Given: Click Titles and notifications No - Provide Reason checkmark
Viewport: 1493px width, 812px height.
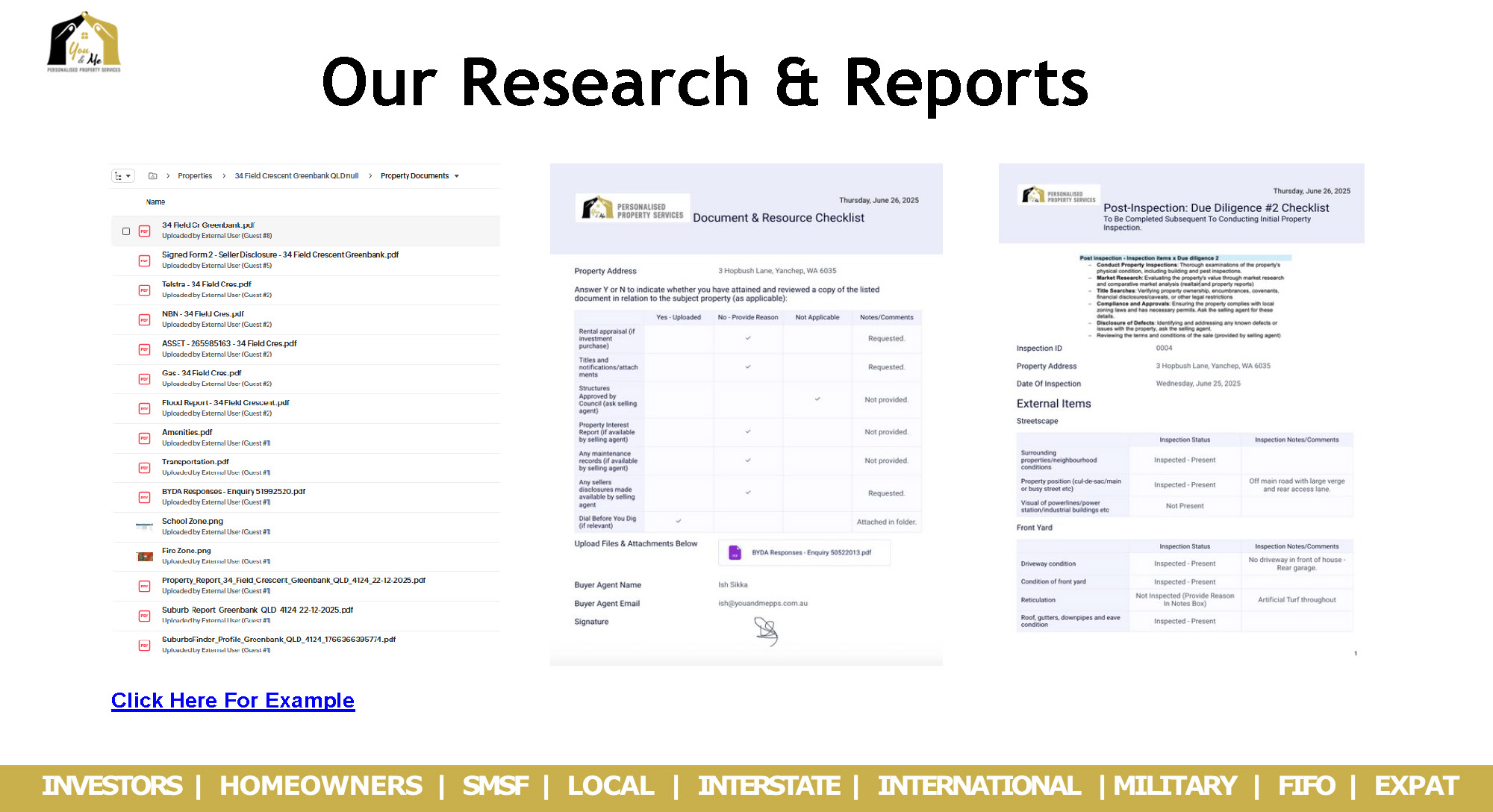Looking at the screenshot, I should [x=748, y=367].
